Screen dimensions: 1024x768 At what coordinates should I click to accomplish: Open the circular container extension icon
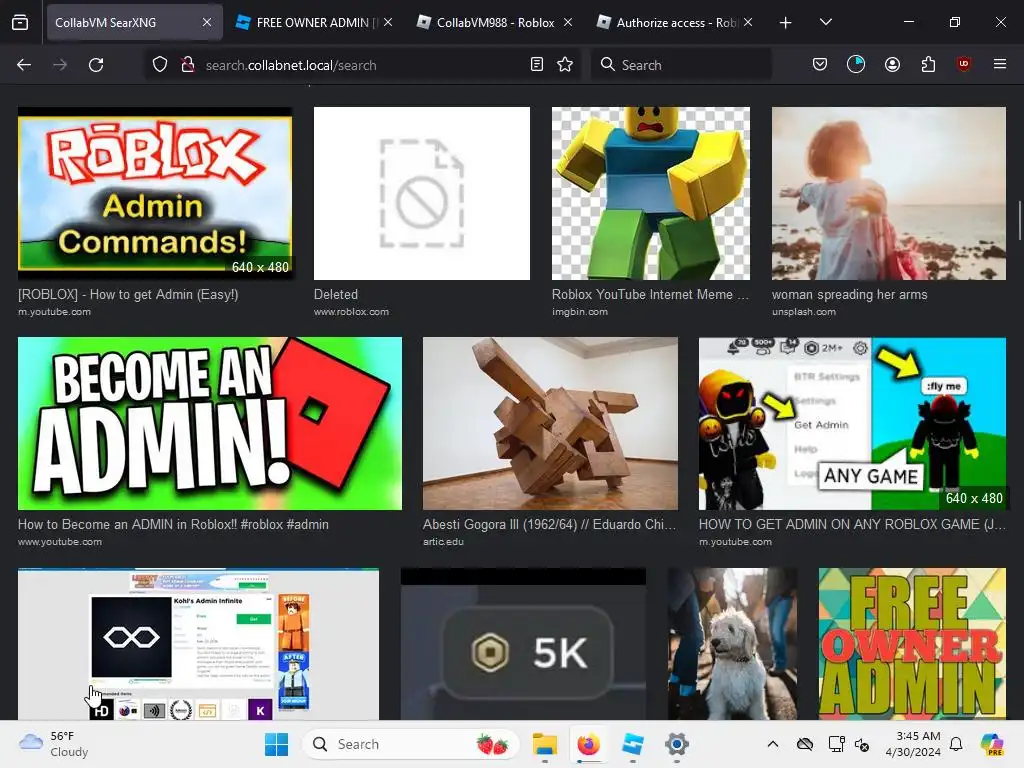tap(856, 64)
